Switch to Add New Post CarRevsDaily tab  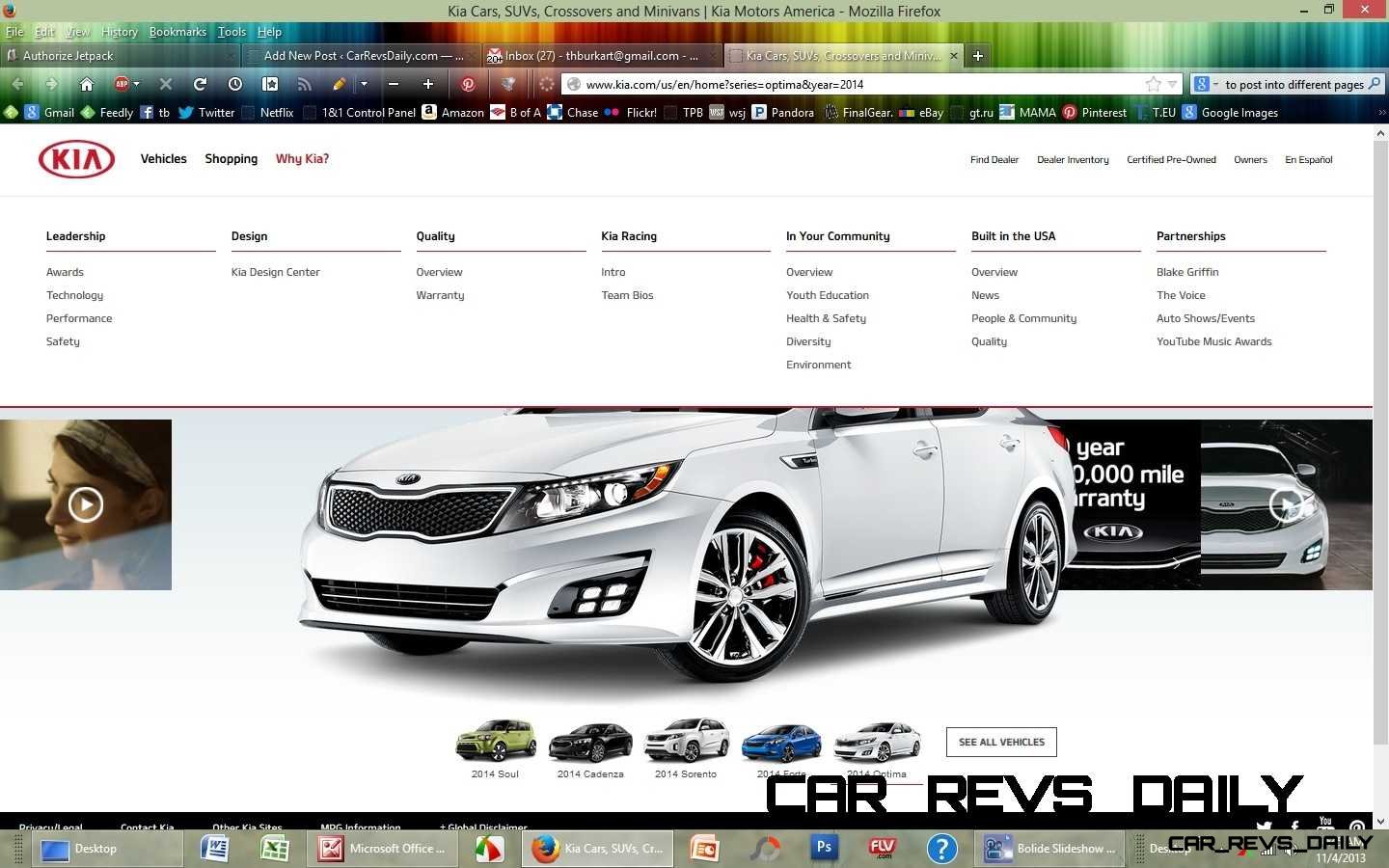click(x=361, y=56)
